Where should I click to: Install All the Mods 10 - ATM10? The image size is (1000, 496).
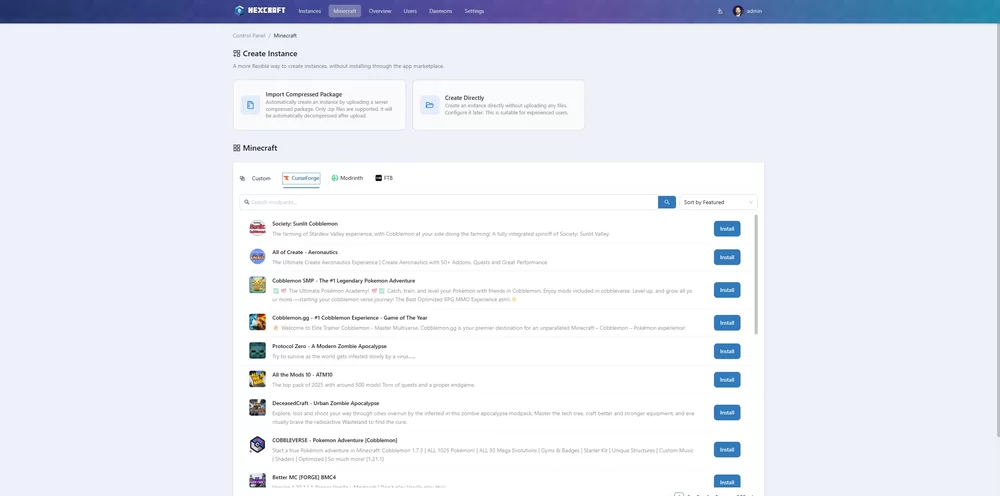[727, 379]
